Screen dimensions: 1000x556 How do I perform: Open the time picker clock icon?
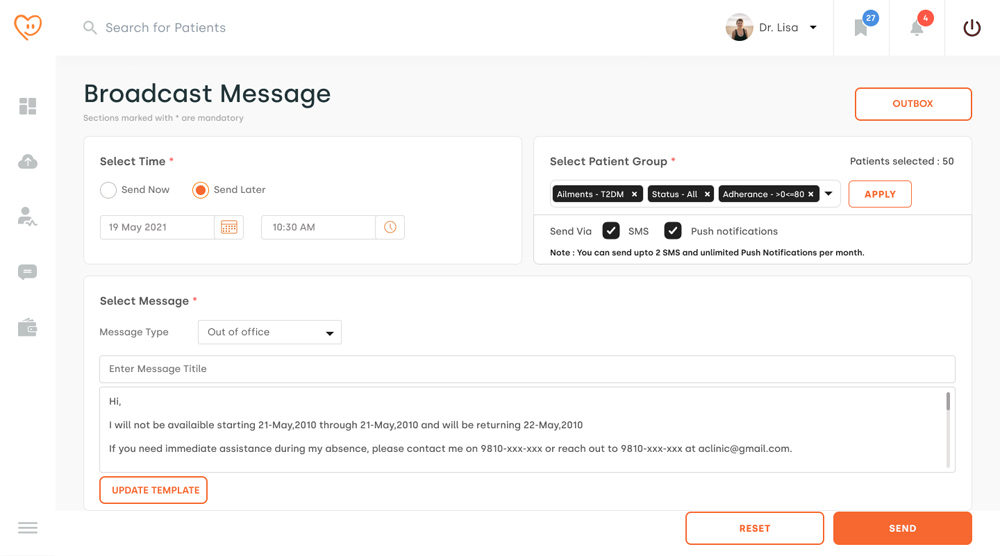[390, 227]
